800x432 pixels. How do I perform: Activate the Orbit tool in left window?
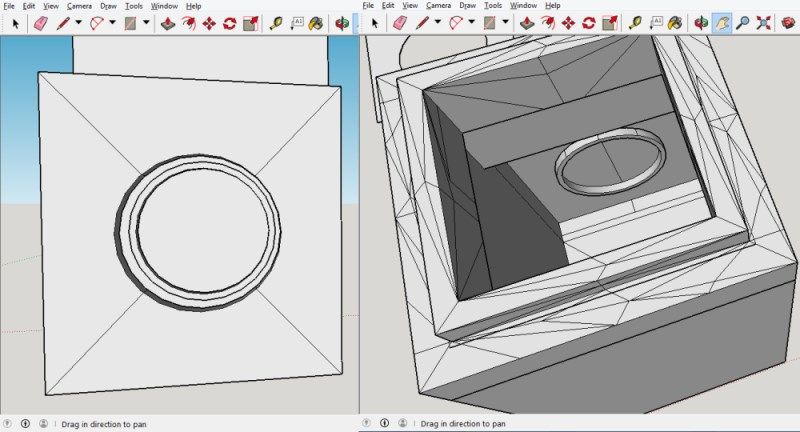342,23
